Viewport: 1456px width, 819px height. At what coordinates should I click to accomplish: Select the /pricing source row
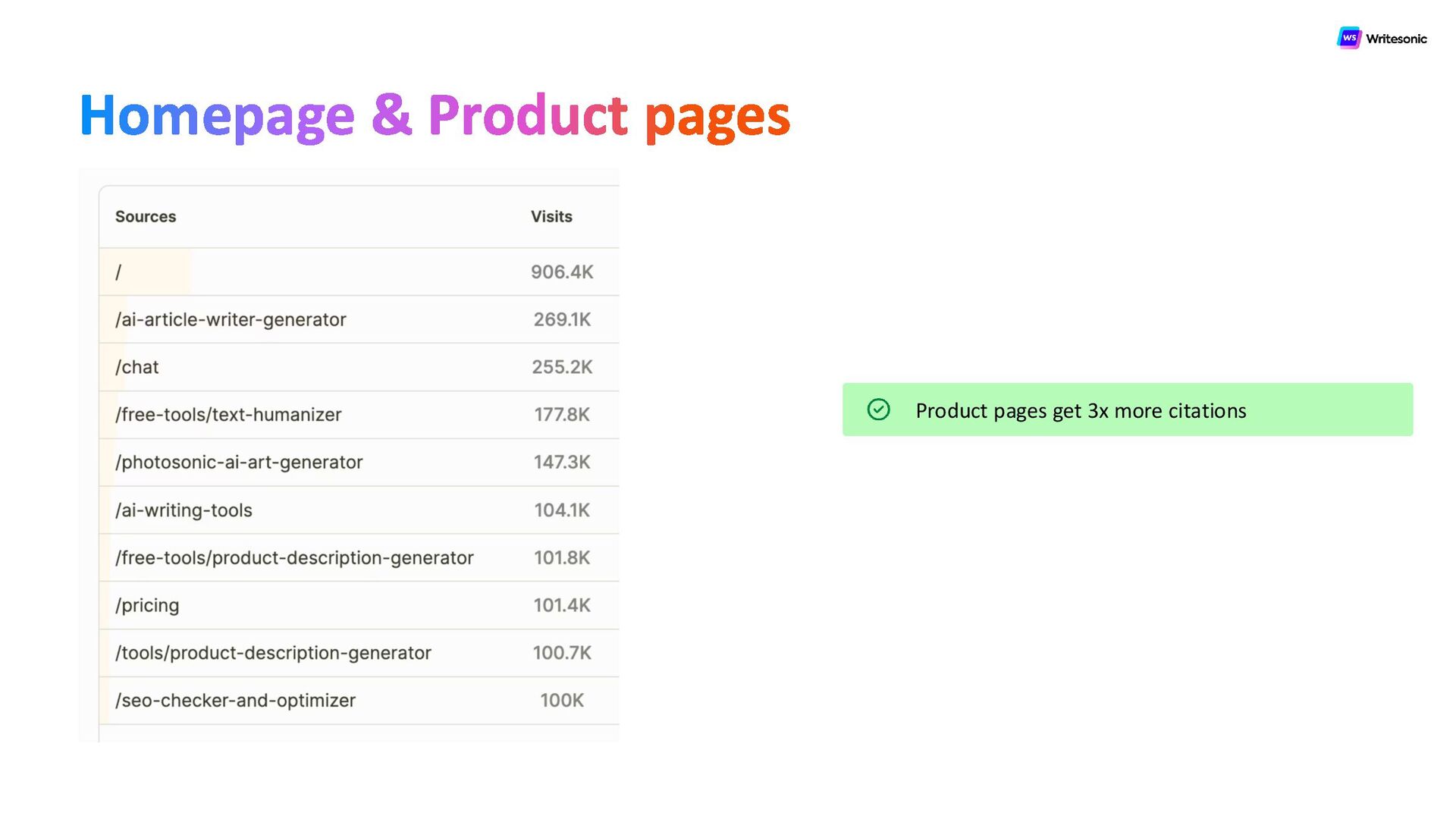click(x=147, y=606)
